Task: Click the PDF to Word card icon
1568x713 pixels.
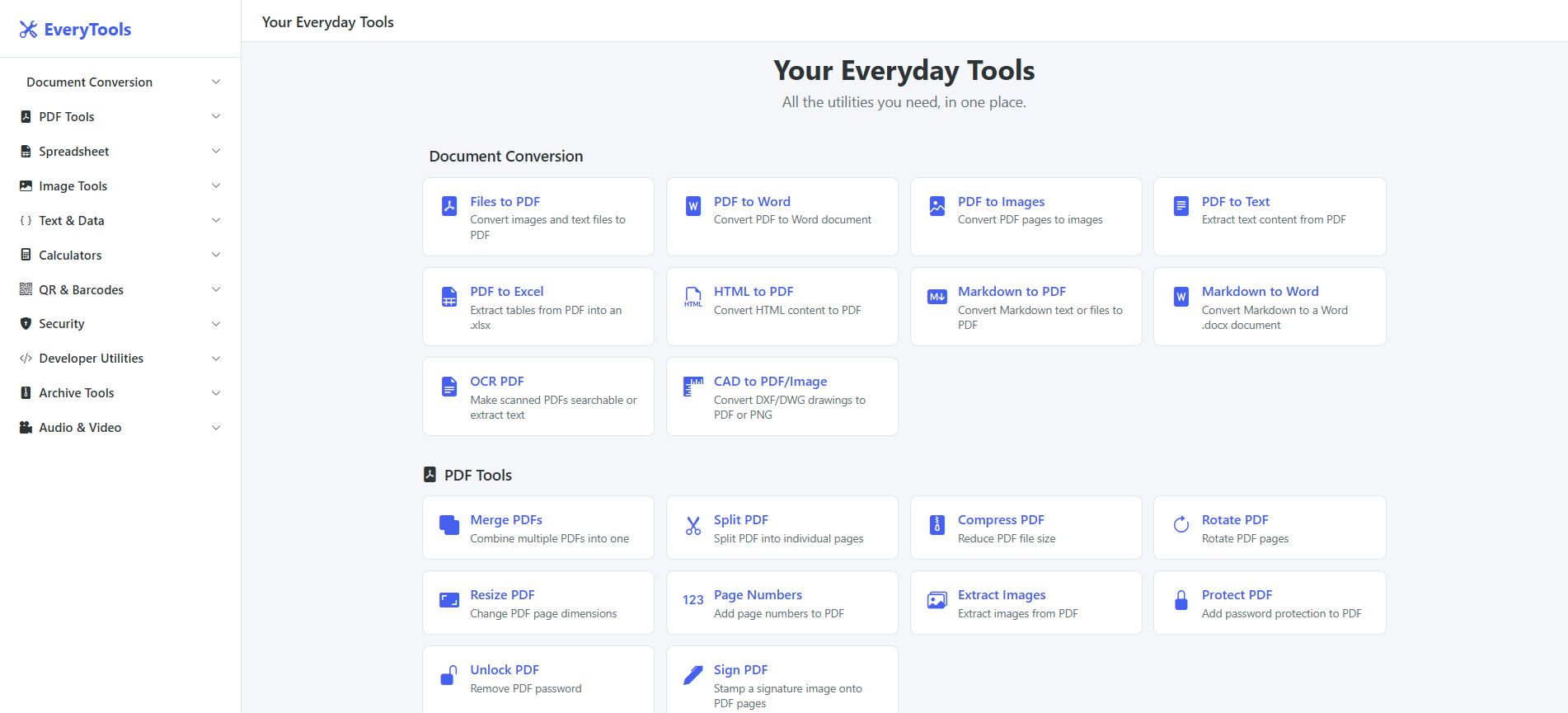Action: 693,205
